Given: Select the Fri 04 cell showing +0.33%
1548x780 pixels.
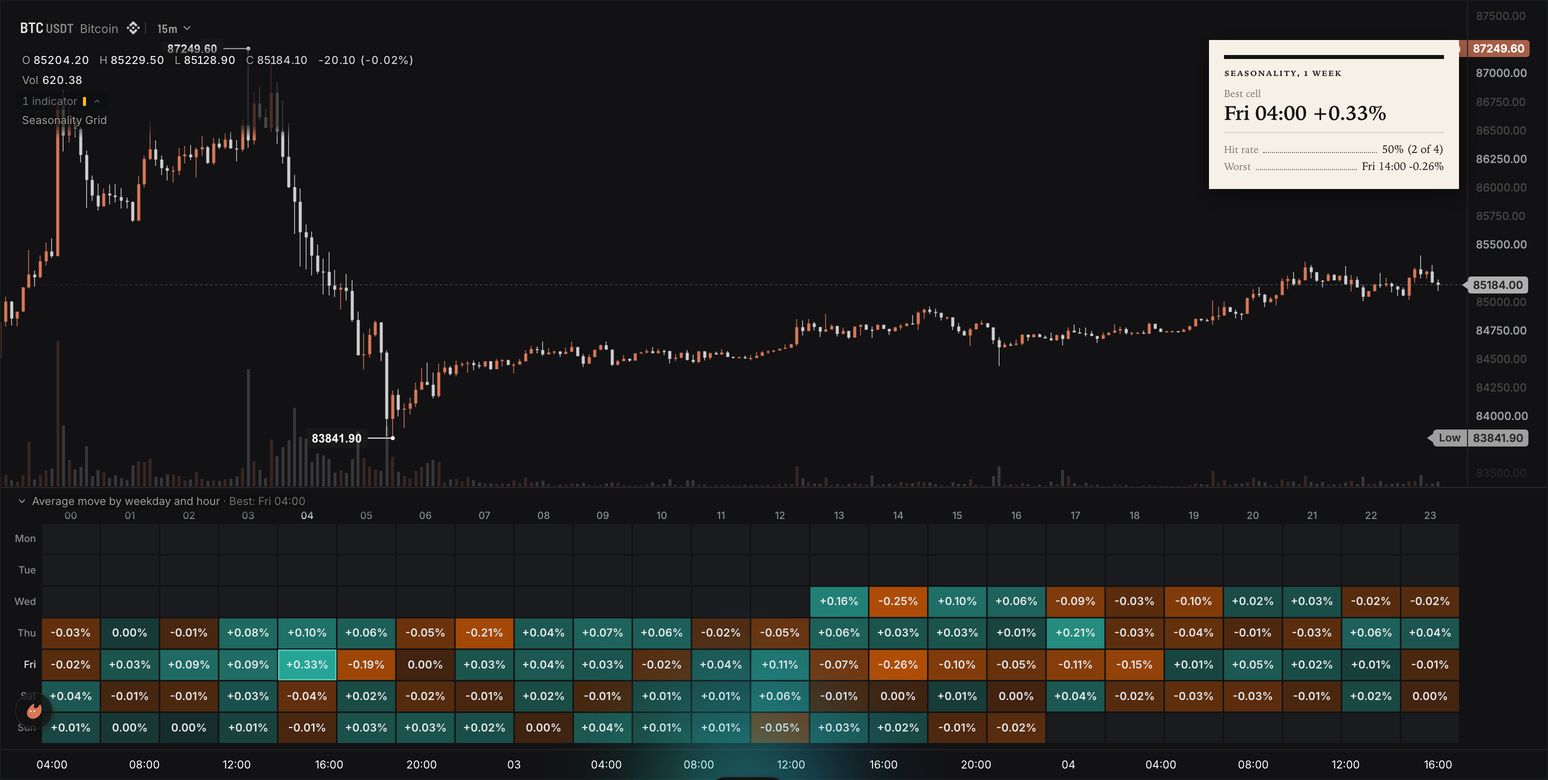Looking at the screenshot, I should 307,664.
